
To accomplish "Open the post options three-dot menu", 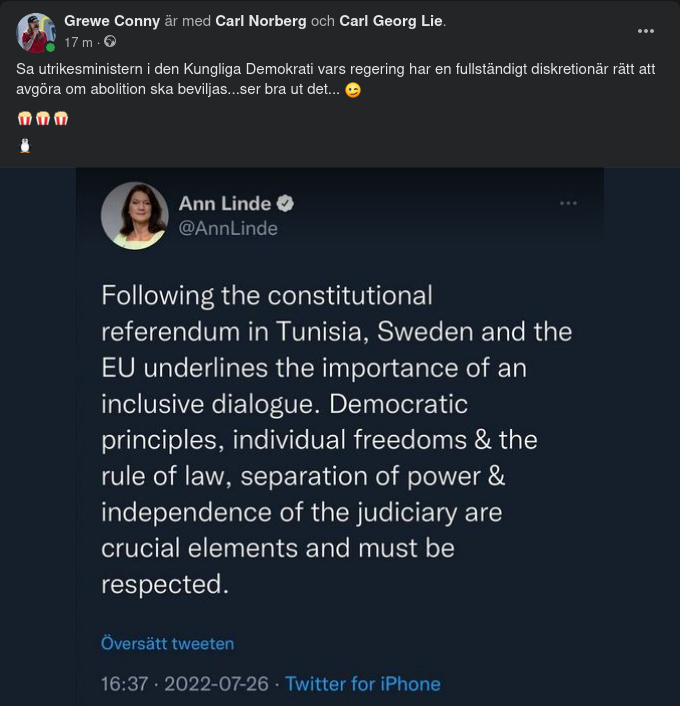I will [646, 31].
